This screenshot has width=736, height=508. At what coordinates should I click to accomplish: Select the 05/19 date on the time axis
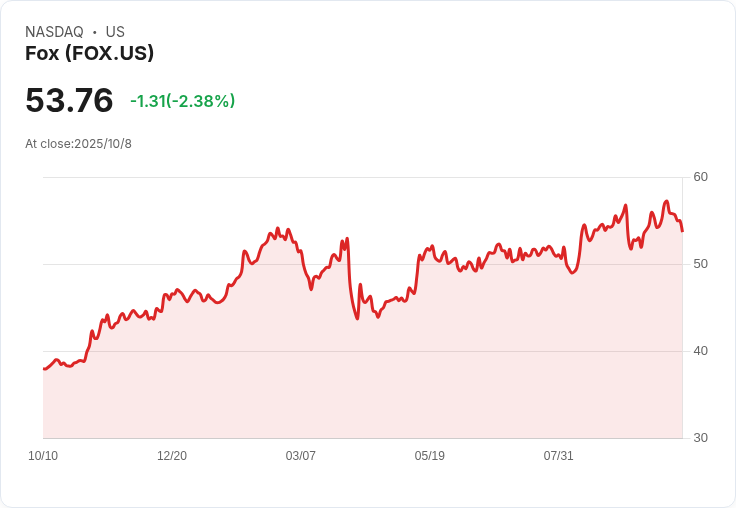point(430,456)
